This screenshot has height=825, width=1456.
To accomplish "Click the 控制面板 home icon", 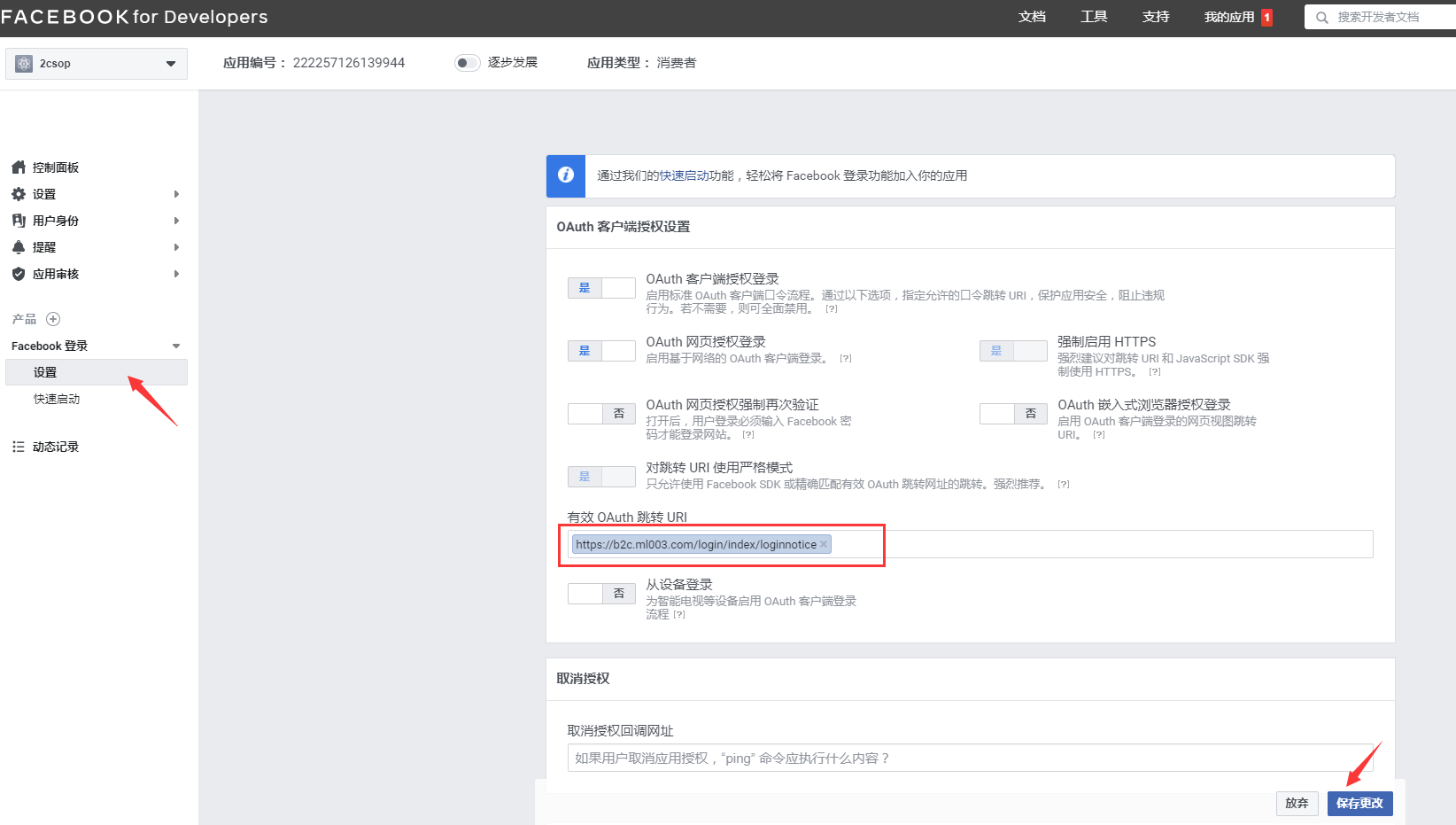I will point(19,167).
